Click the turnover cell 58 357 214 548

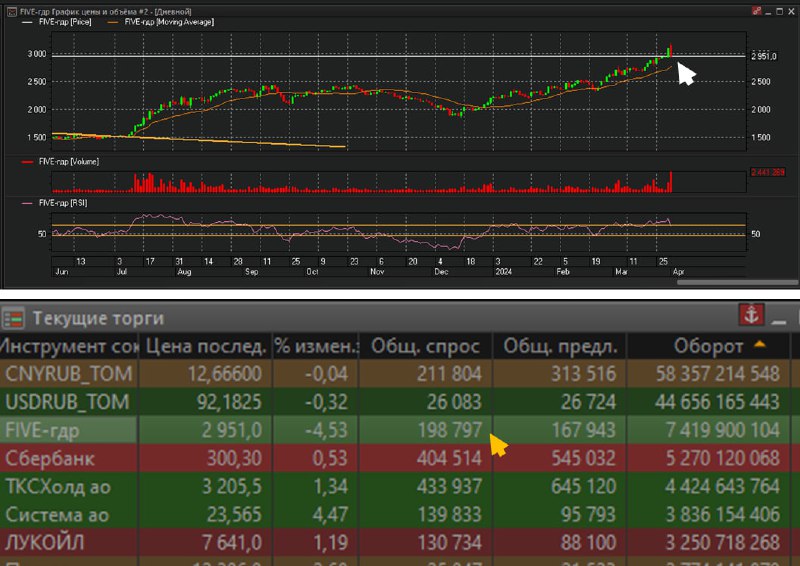click(x=709, y=374)
